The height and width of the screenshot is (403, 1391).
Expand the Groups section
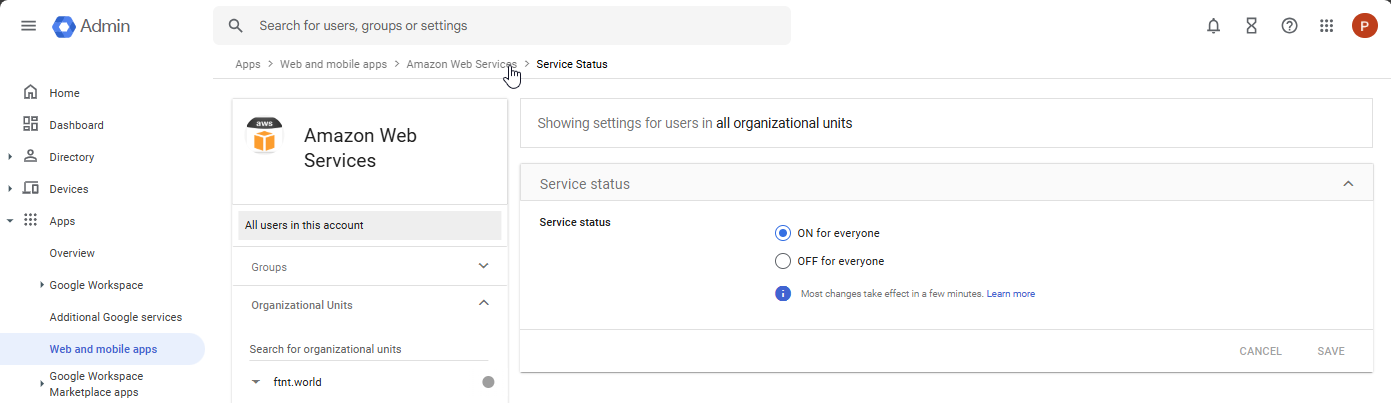point(484,267)
